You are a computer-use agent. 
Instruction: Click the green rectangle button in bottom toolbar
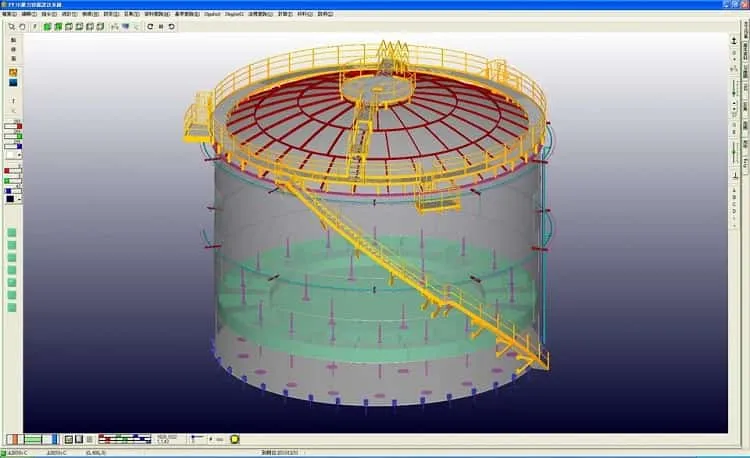[x=33, y=439]
